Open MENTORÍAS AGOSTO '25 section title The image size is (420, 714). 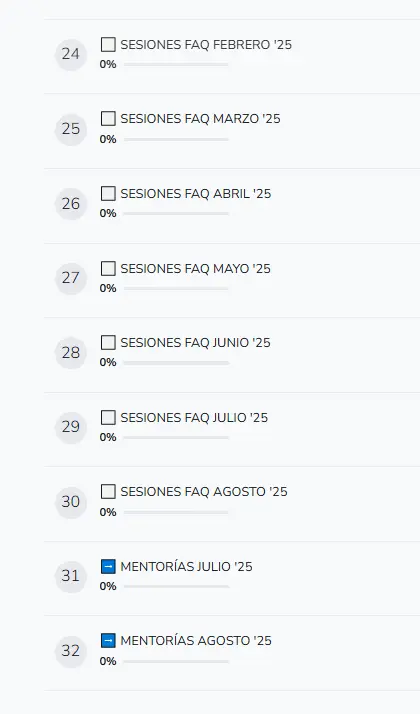(196, 641)
